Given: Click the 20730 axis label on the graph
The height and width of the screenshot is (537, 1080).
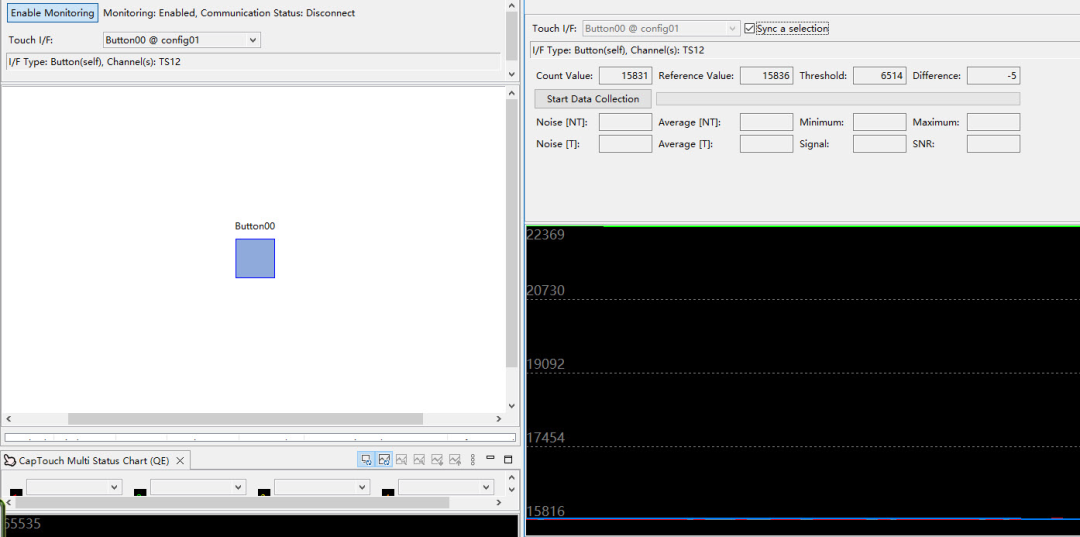Looking at the screenshot, I should point(546,291).
